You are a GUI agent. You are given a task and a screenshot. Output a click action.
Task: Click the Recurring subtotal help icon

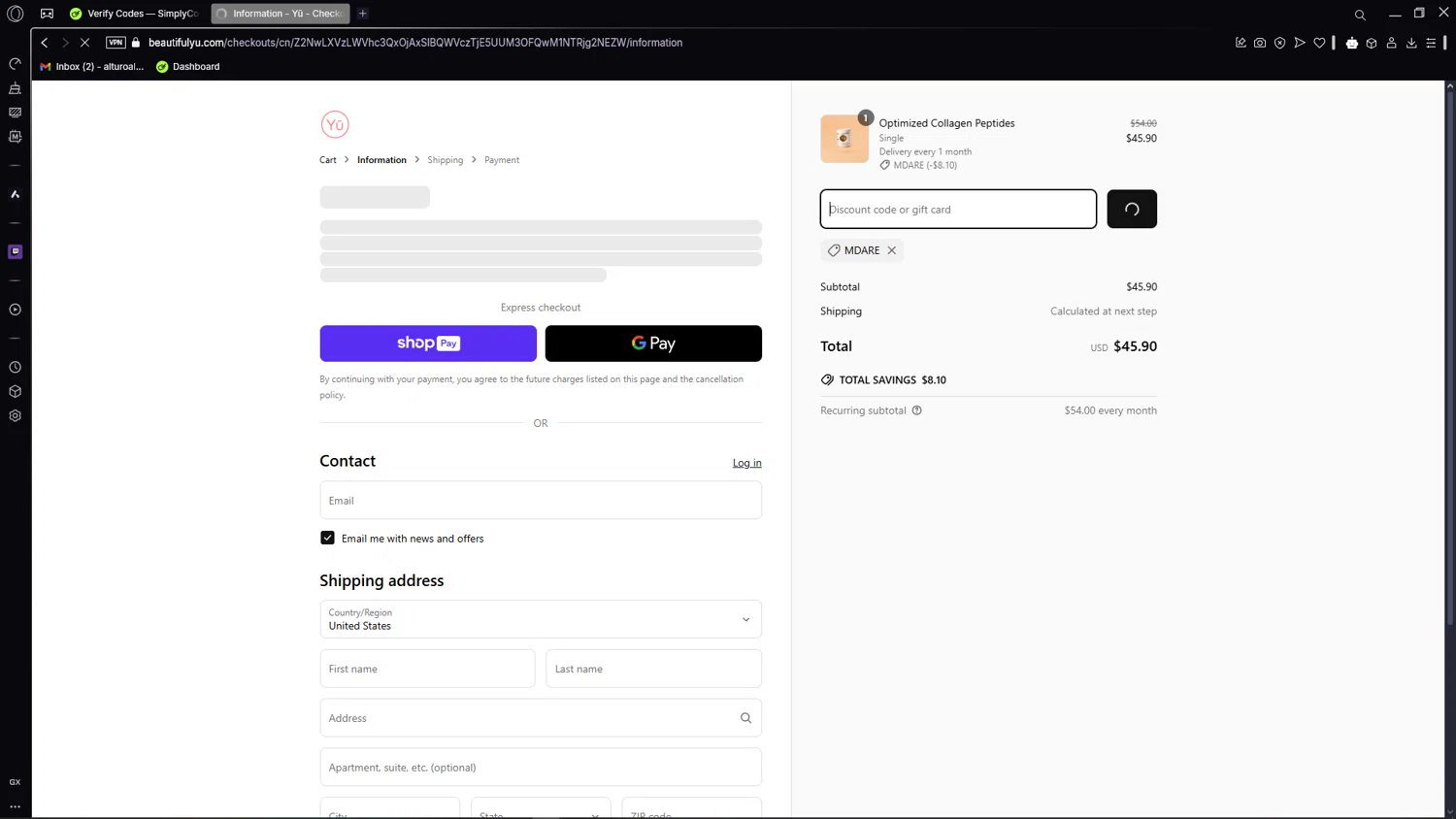tap(916, 410)
